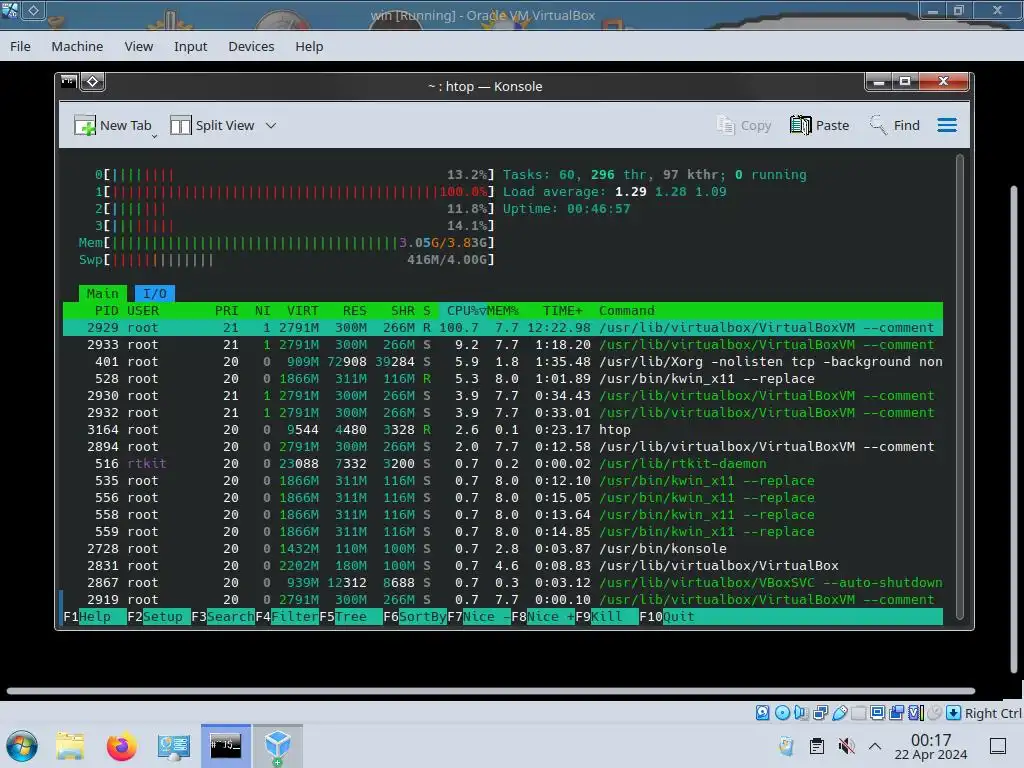Unmute the volume tray icon

846,746
